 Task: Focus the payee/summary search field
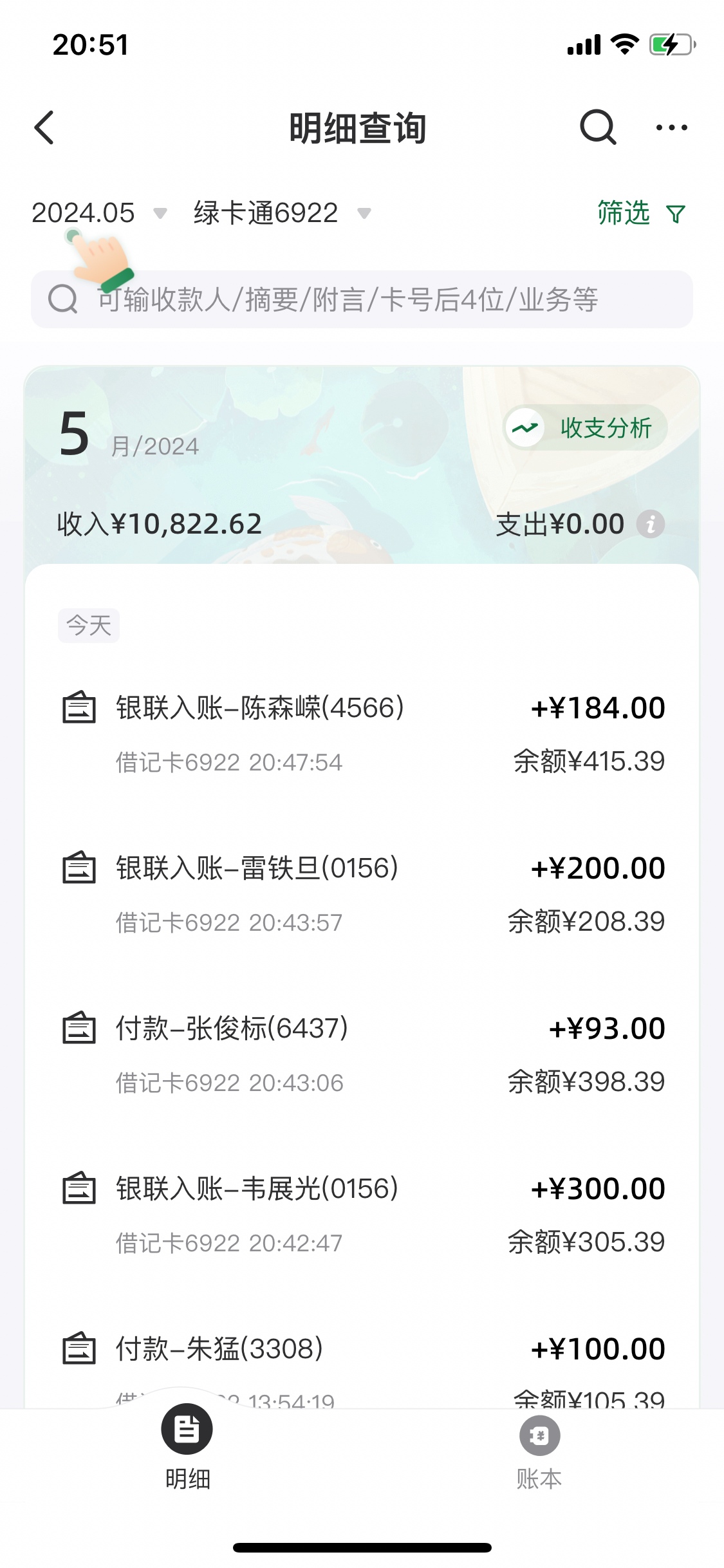pos(362,299)
